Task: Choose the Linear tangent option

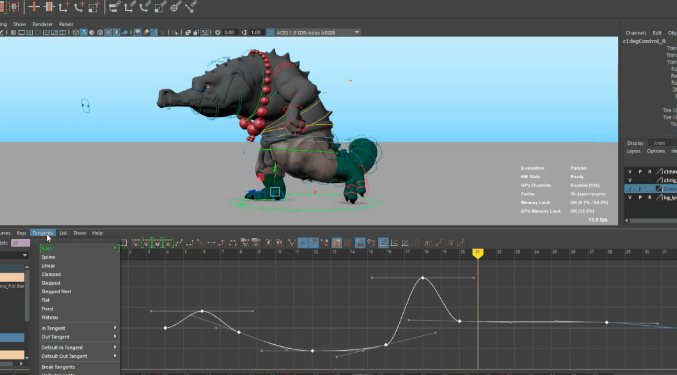Action: (x=48, y=266)
